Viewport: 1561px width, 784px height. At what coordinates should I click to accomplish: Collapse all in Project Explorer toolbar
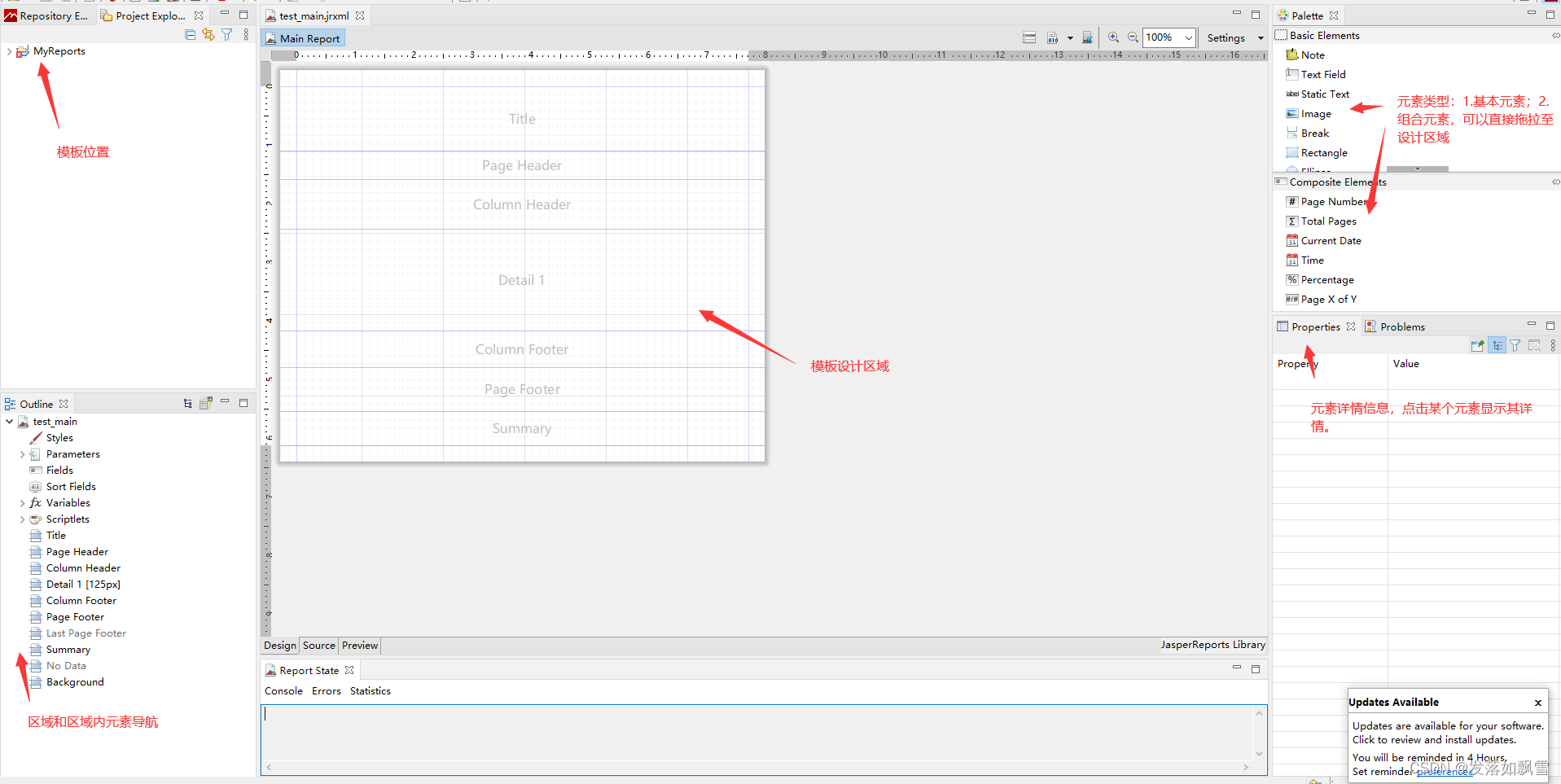(191, 35)
